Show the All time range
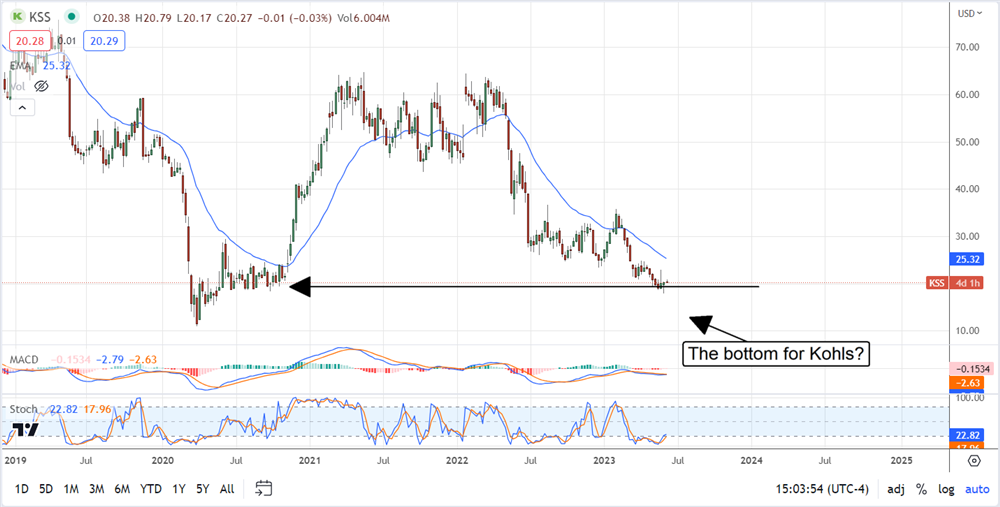 pos(227,489)
